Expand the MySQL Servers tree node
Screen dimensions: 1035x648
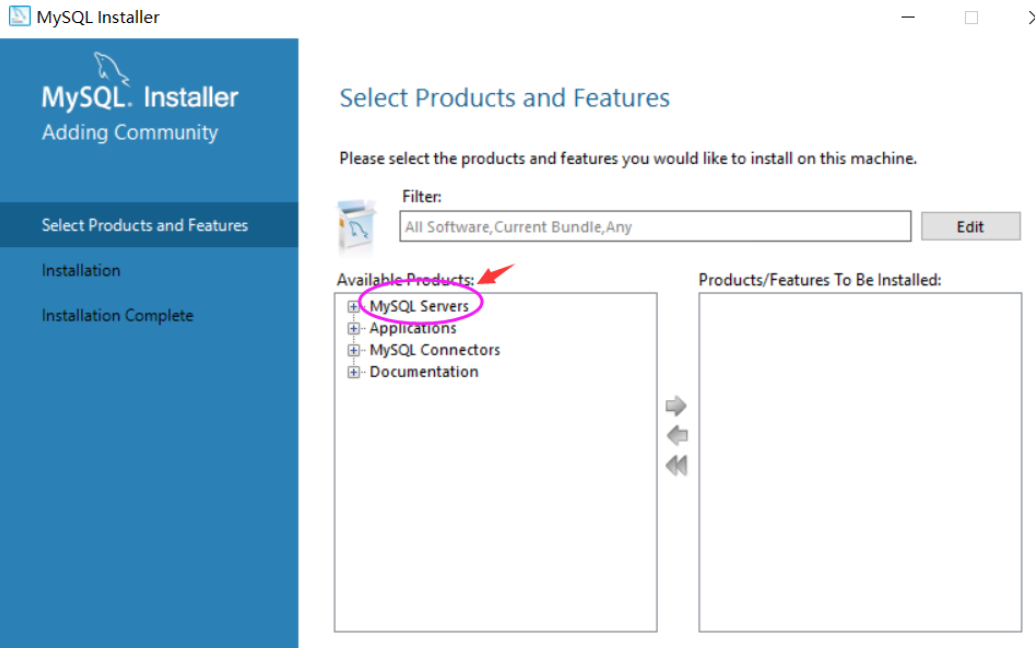(354, 307)
